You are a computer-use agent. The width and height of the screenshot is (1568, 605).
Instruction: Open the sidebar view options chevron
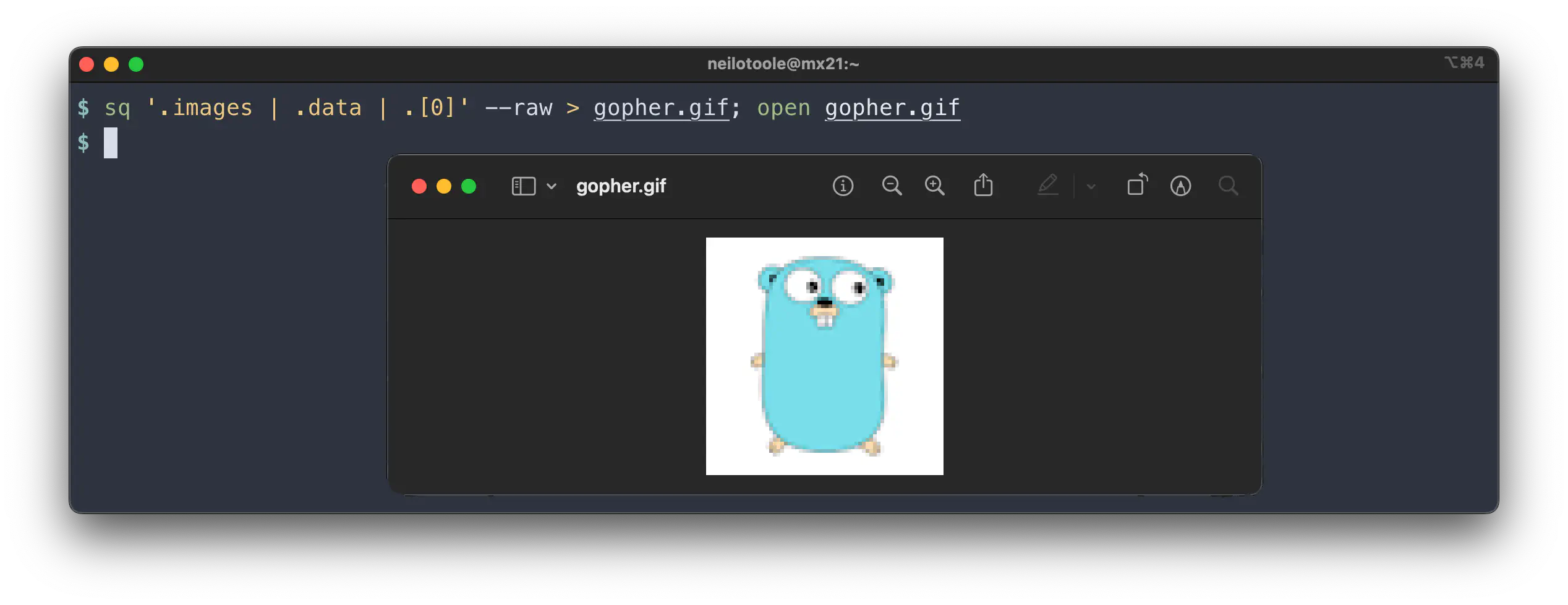[552, 186]
